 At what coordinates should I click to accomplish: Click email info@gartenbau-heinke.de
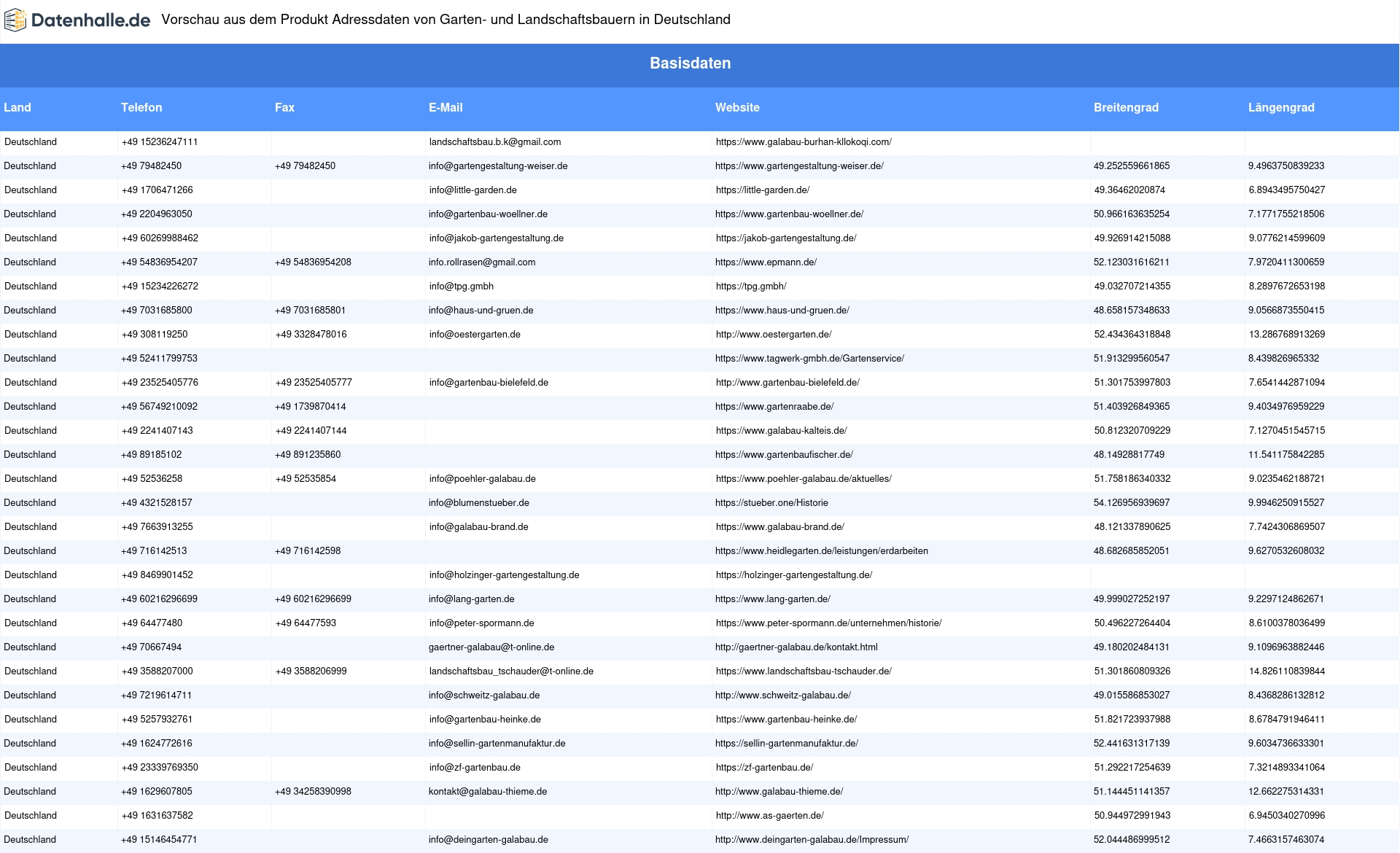pyautogui.click(x=486, y=720)
